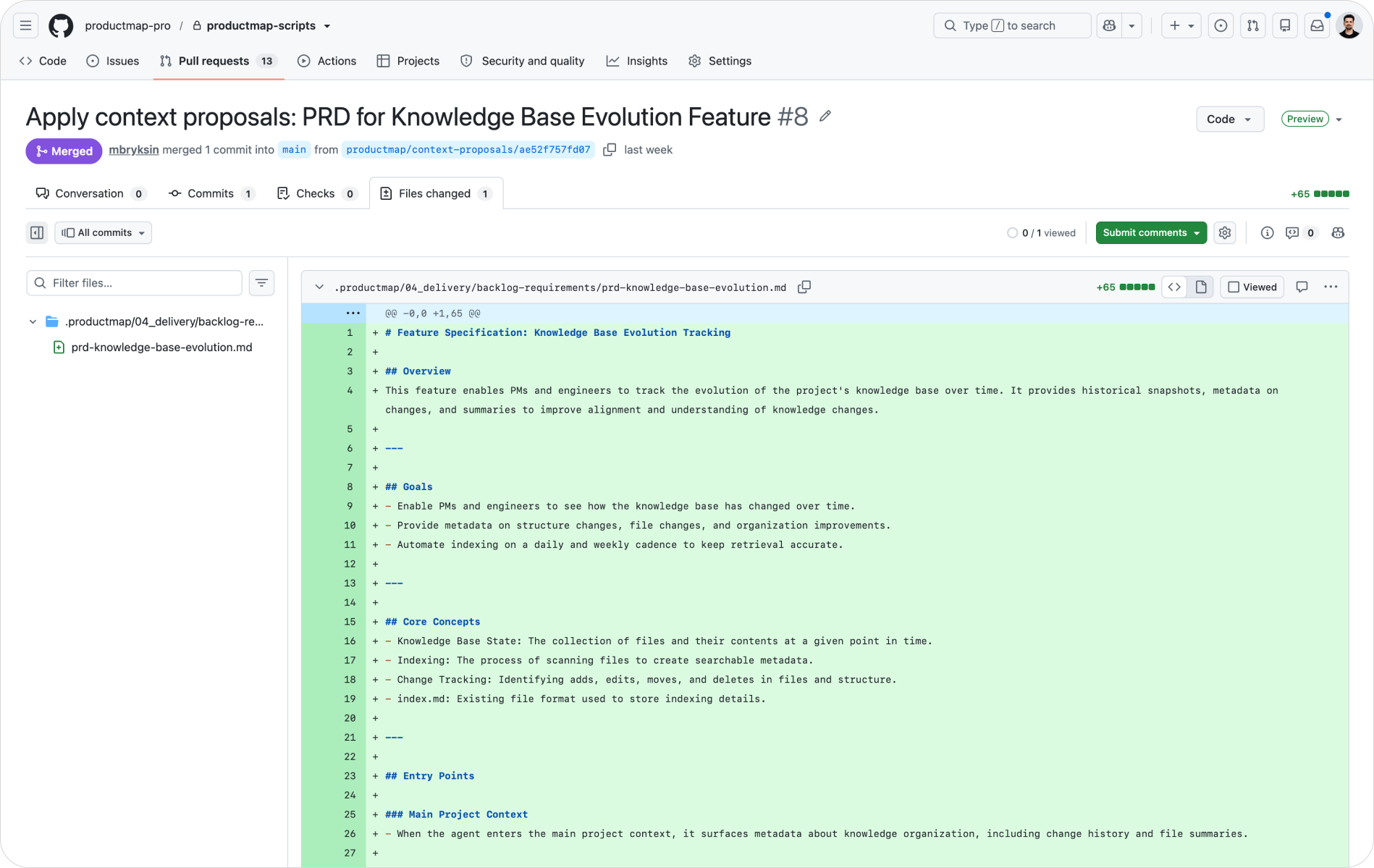This screenshot has width=1374, height=868.
Task: Click the 0 / 1 viewed progress indicator
Action: point(1041,233)
